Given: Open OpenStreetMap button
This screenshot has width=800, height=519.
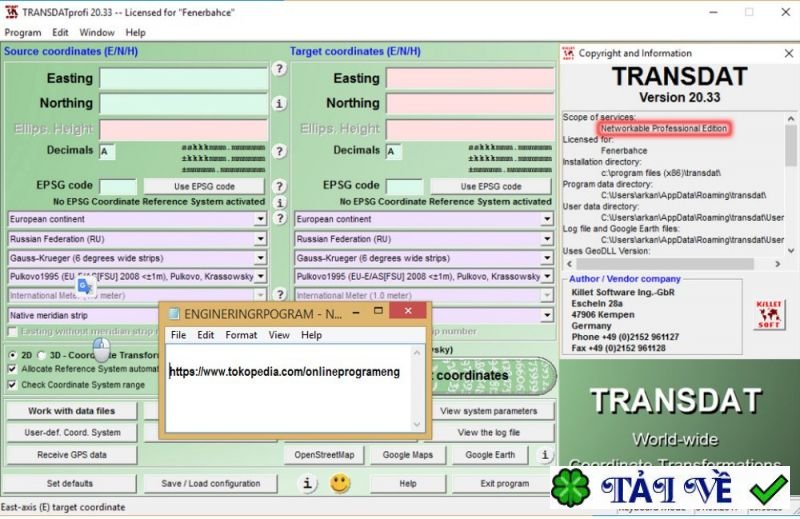Looking at the screenshot, I should [324, 455].
